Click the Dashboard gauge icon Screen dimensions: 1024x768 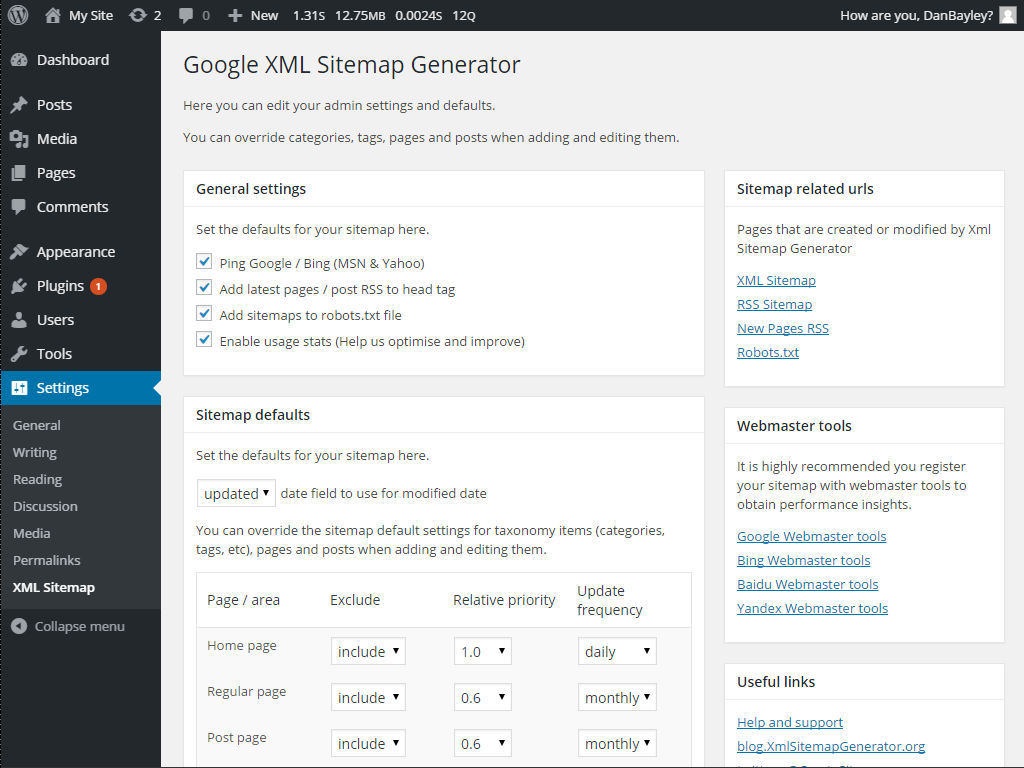click(19, 60)
